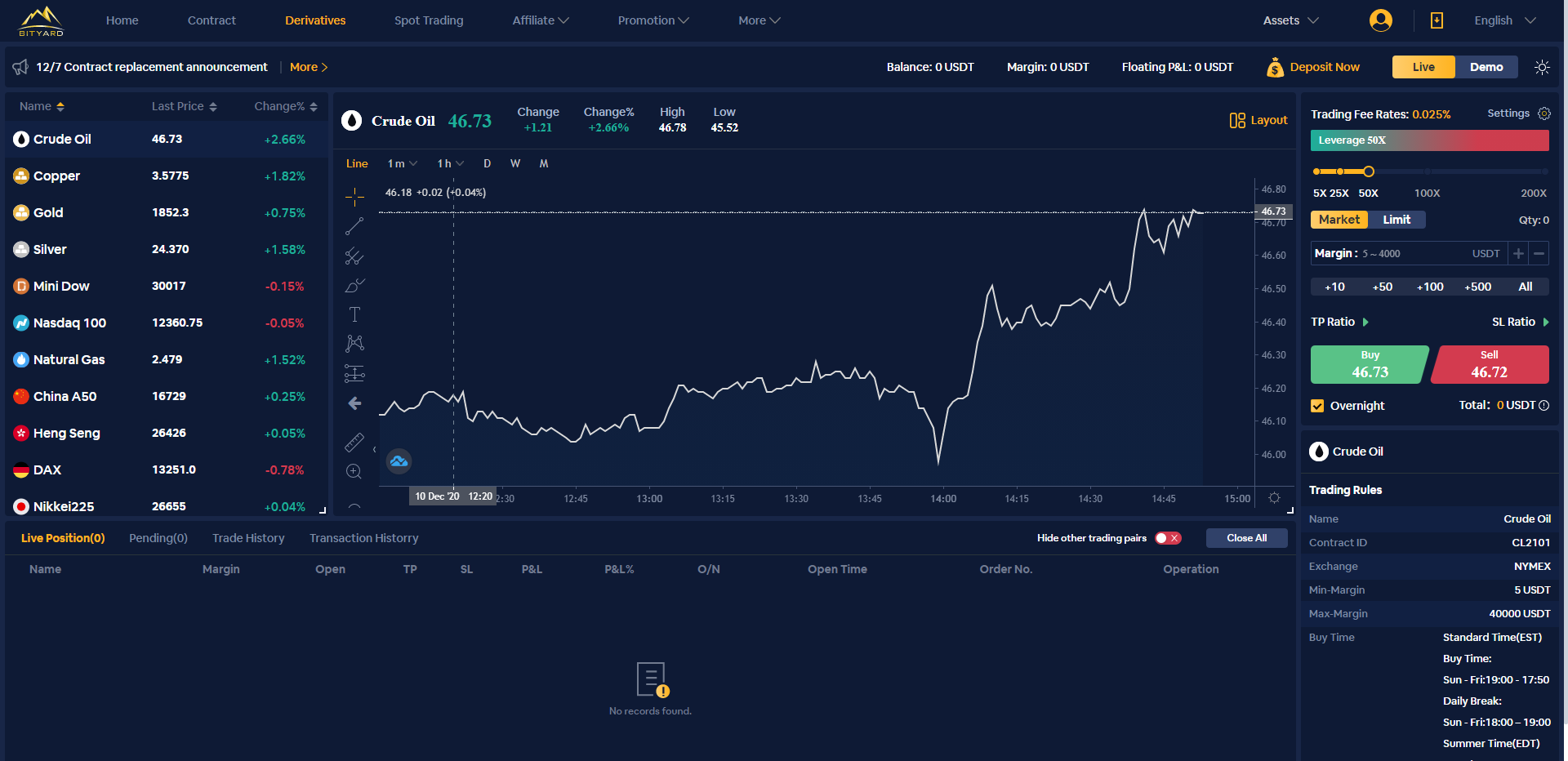Viewport: 1568px width, 761px height.
Task: Click Deposit Now link
Action: (1325, 67)
